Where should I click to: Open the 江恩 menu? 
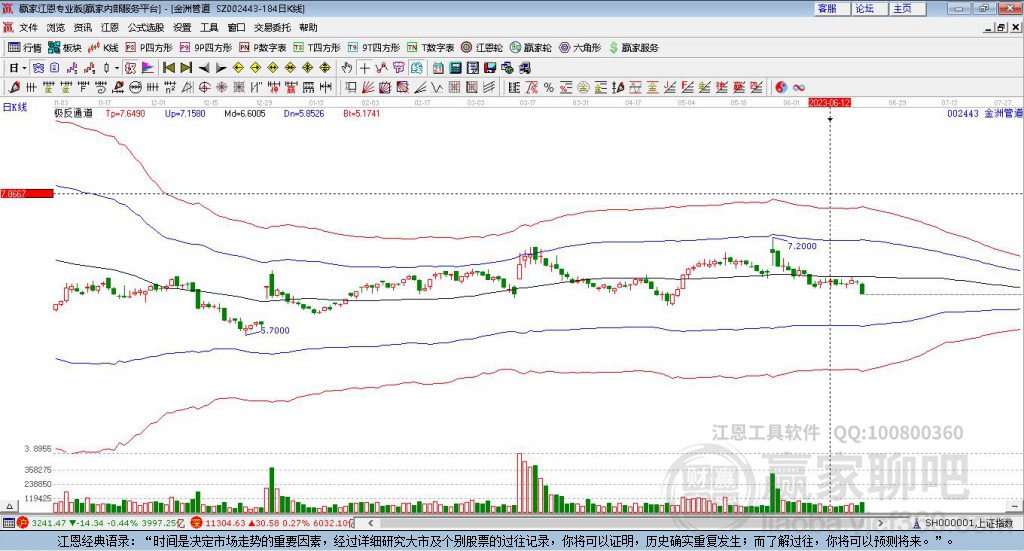tap(110, 27)
